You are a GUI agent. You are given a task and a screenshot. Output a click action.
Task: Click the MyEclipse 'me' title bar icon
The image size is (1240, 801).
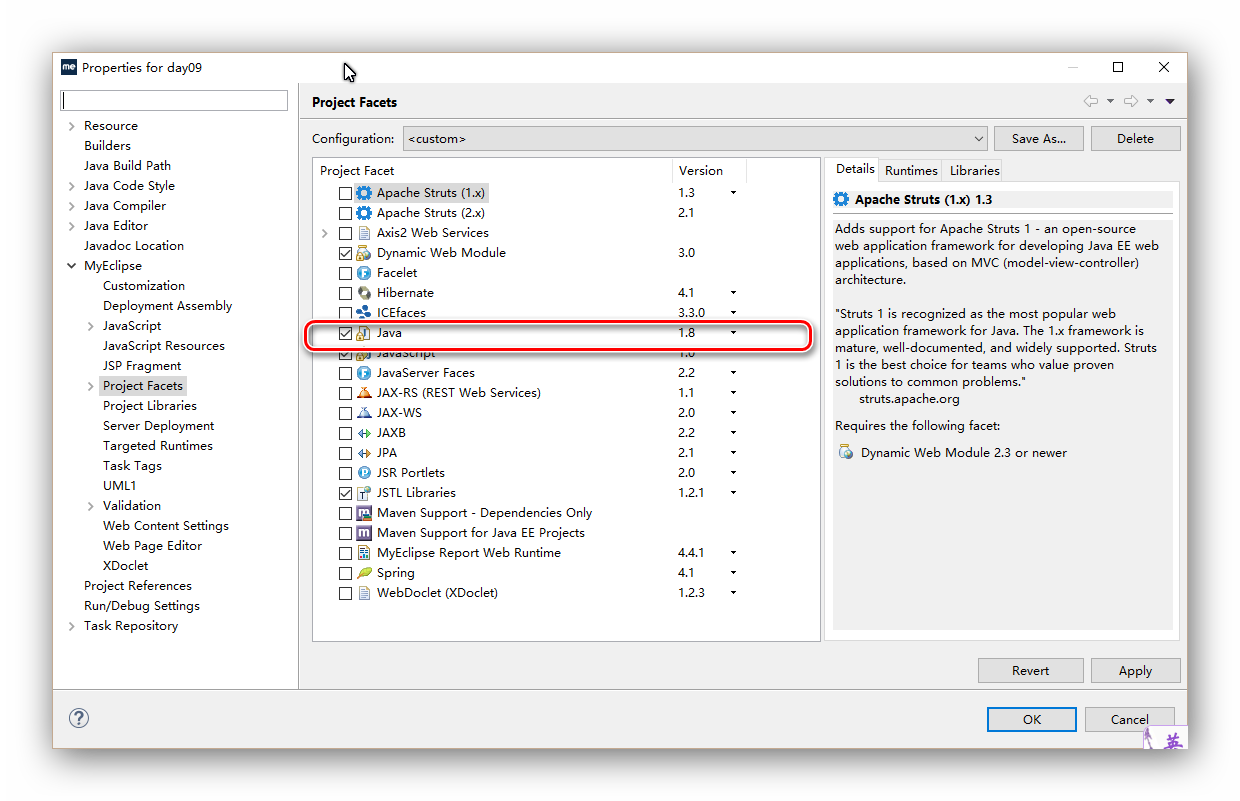pos(69,67)
